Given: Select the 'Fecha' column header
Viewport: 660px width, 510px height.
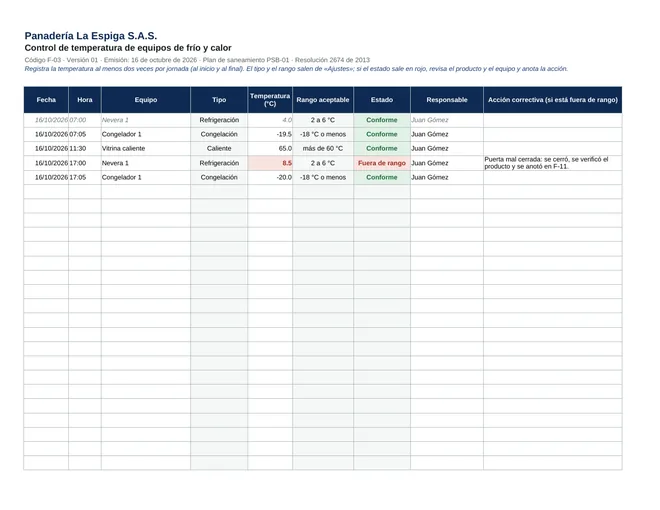Looking at the screenshot, I should tap(46, 100).
